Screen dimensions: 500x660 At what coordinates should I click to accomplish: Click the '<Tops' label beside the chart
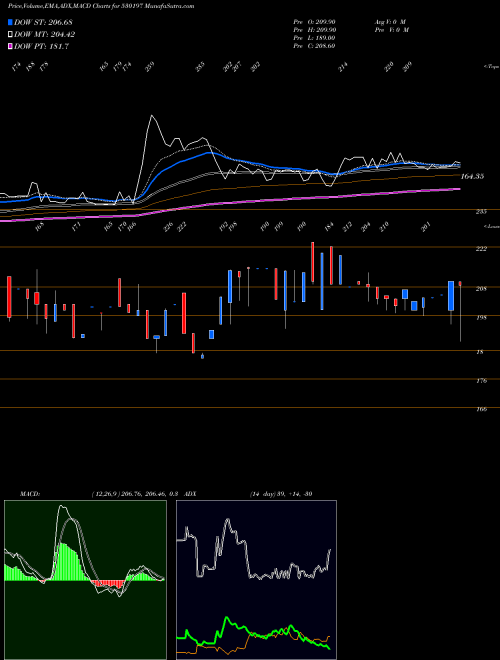click(x=491, y=67)
